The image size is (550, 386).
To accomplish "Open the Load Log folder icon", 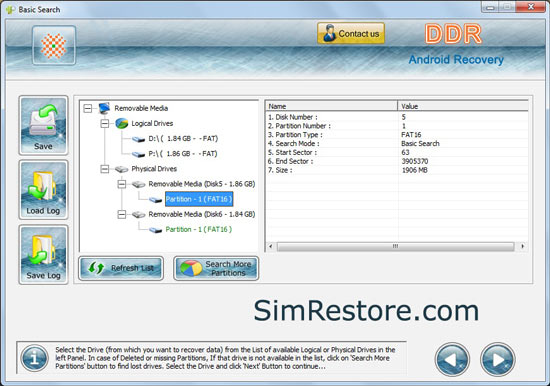I will (x=43, y=190).
